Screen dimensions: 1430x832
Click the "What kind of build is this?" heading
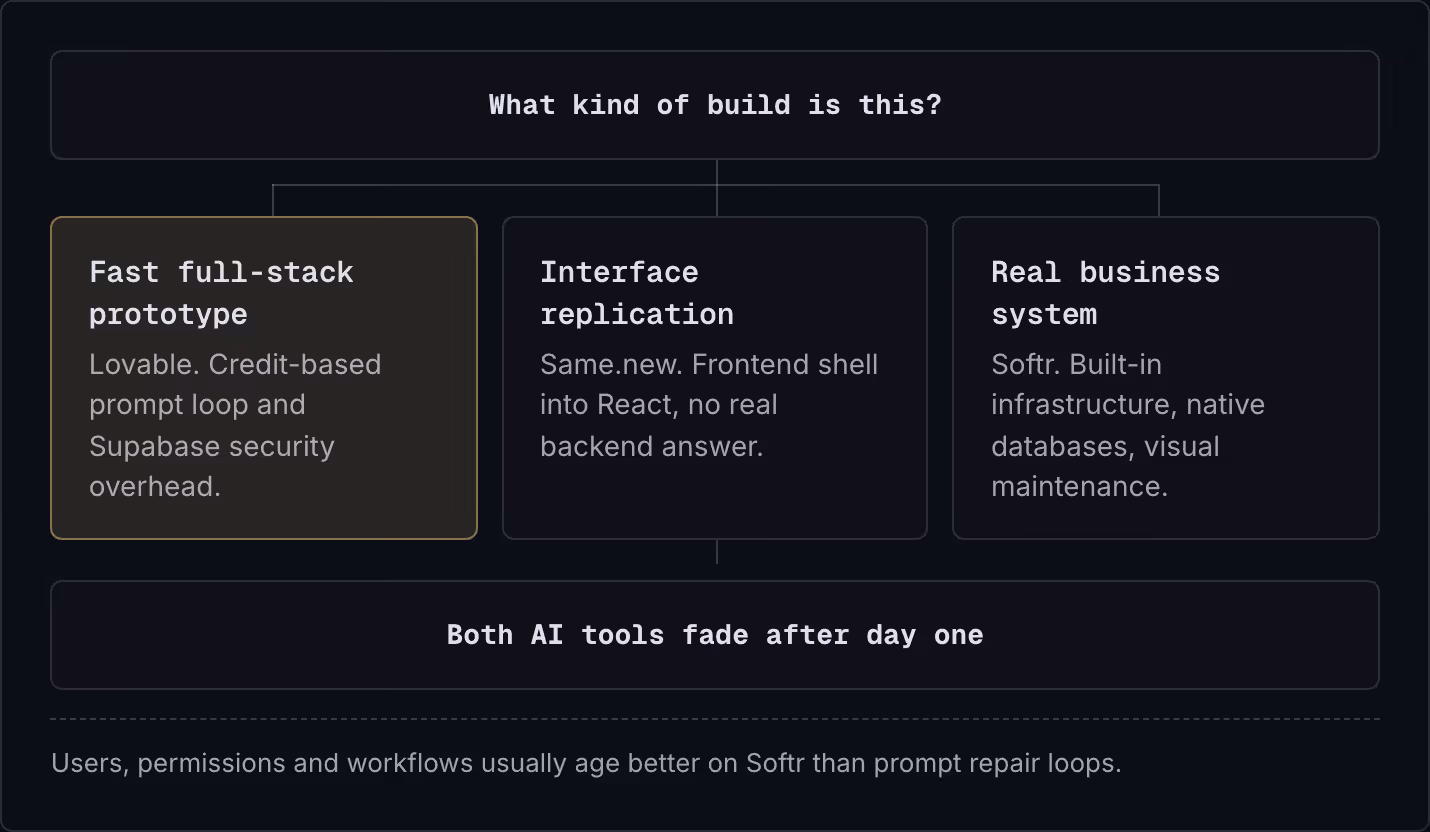click(x=715, y=105)
